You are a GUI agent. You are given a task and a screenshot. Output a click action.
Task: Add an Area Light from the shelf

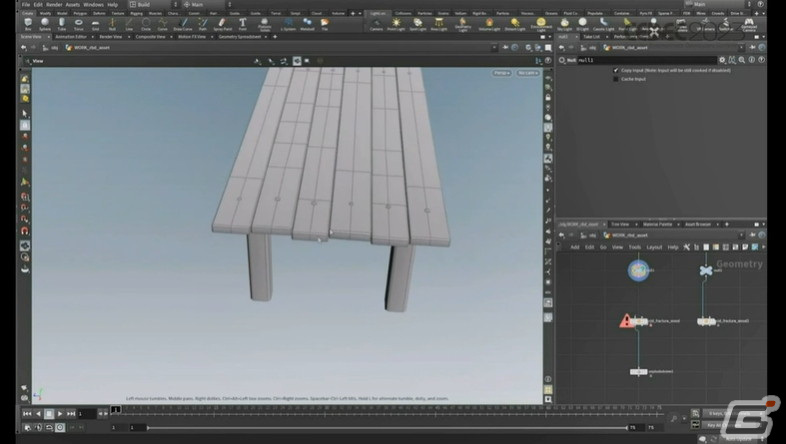coord(439,24)
